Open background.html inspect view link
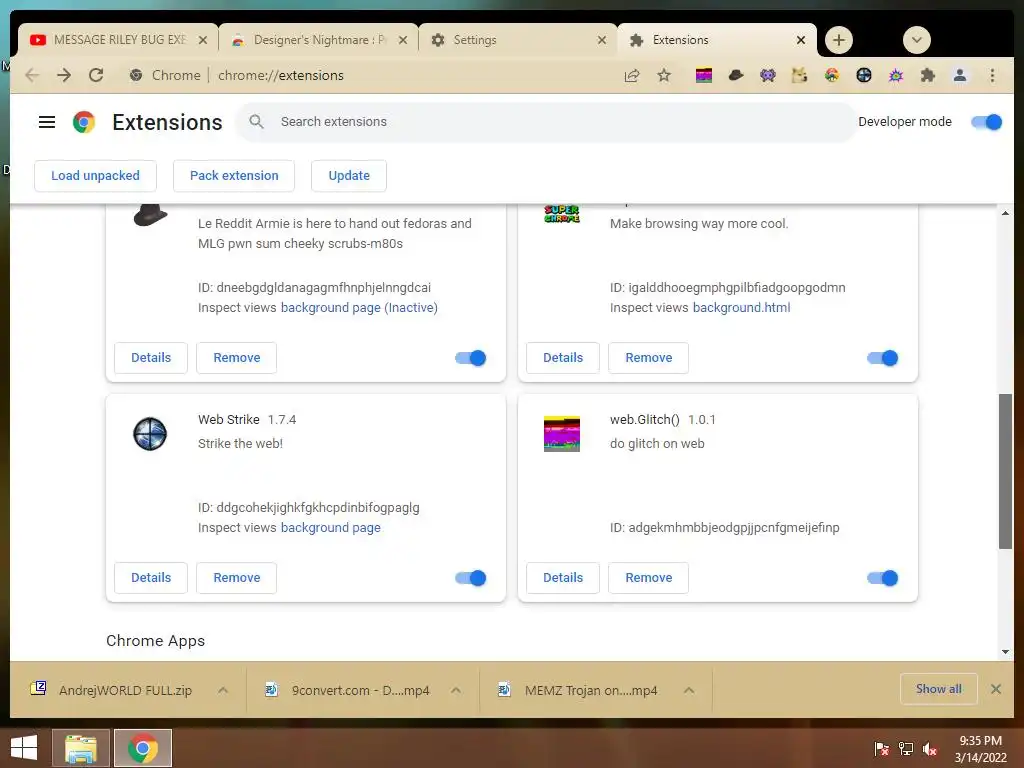Screen dimensions: 1024x768 pyautogui.click(x=741, y=308)
